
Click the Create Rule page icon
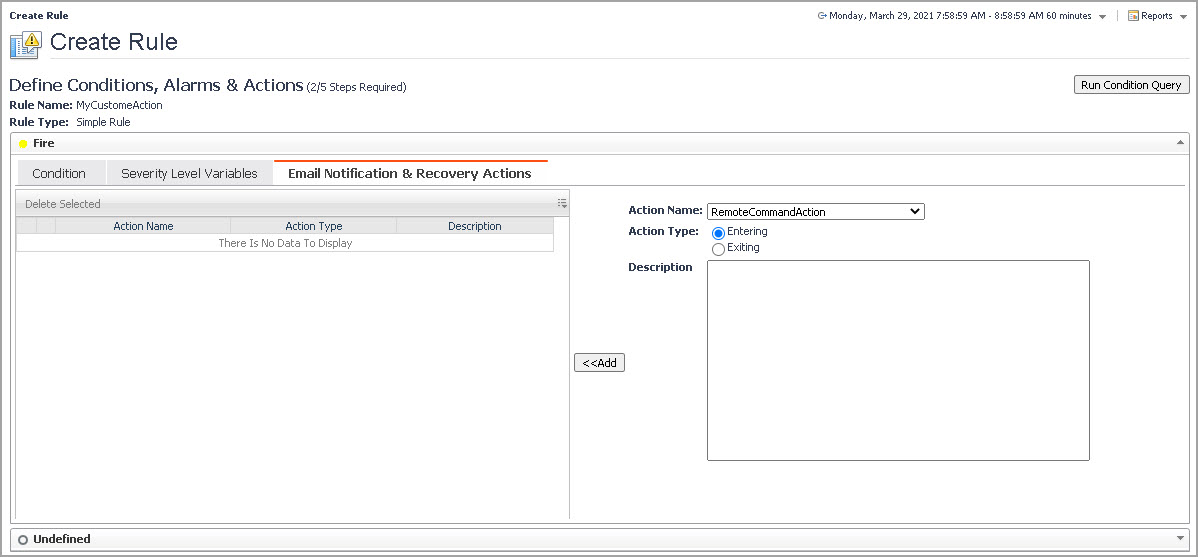(x=25, y=43)
